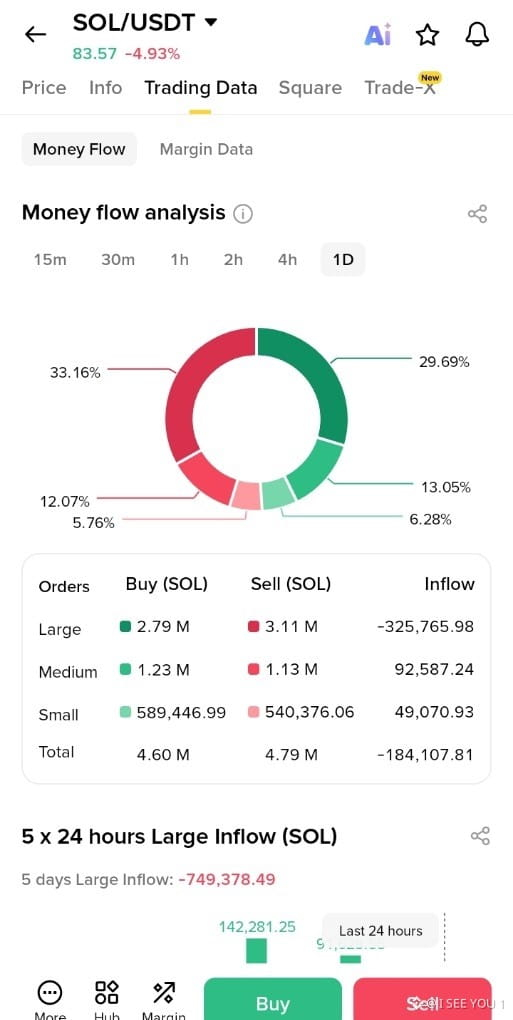The height and width of the screenshot is (1020, 513).
Task: Switch to the Price tab
Action: 44,88
